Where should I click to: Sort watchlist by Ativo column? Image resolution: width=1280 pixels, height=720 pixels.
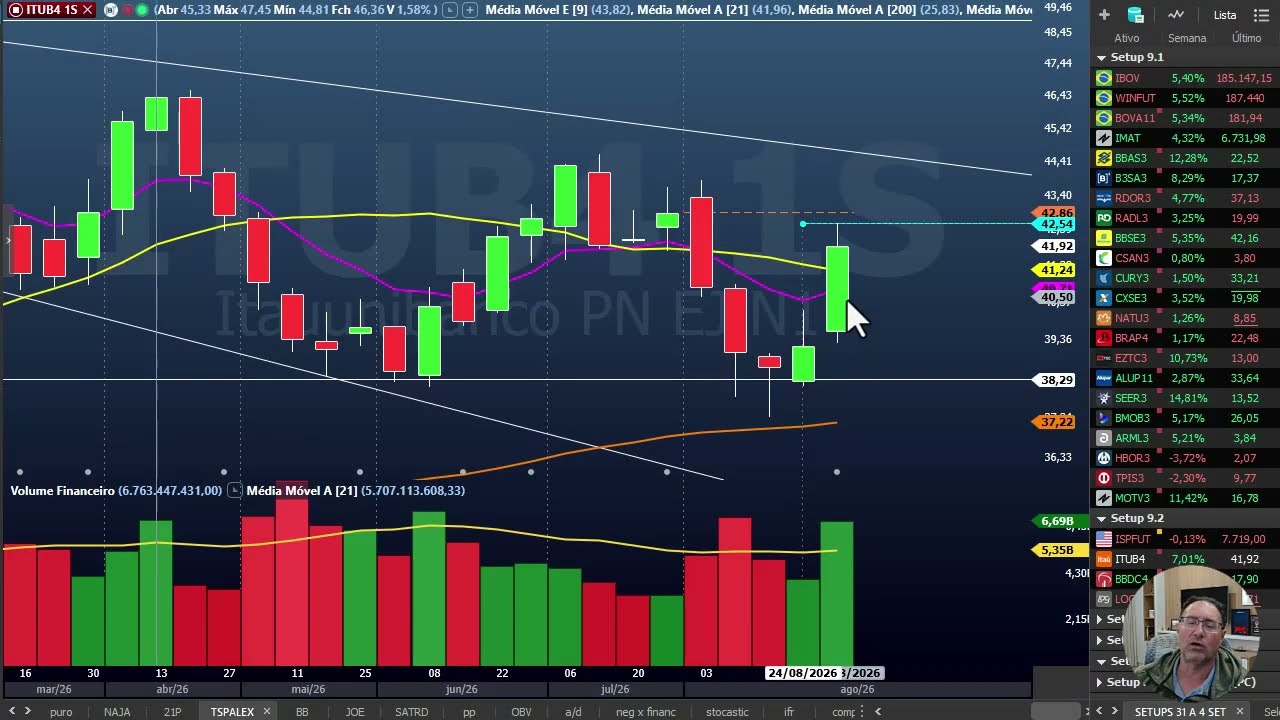tap(1126, 38)
